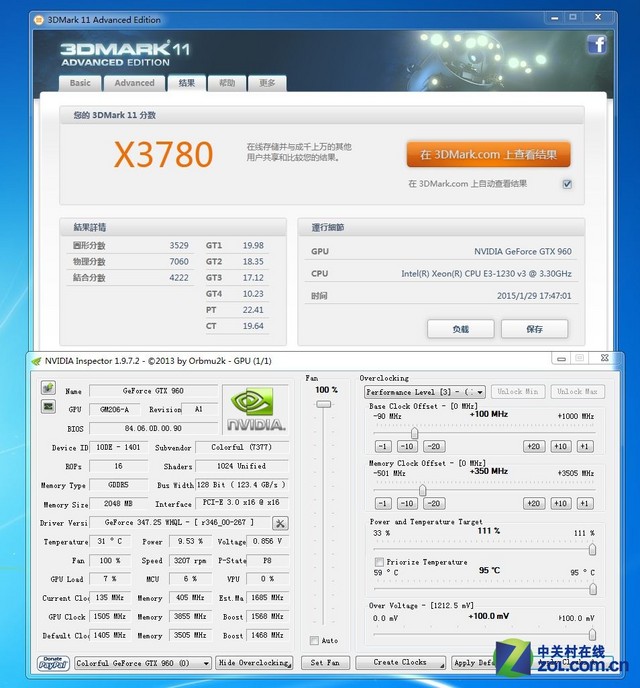
Task: Click the GT1 value 19.98
Action: [253, 245]
